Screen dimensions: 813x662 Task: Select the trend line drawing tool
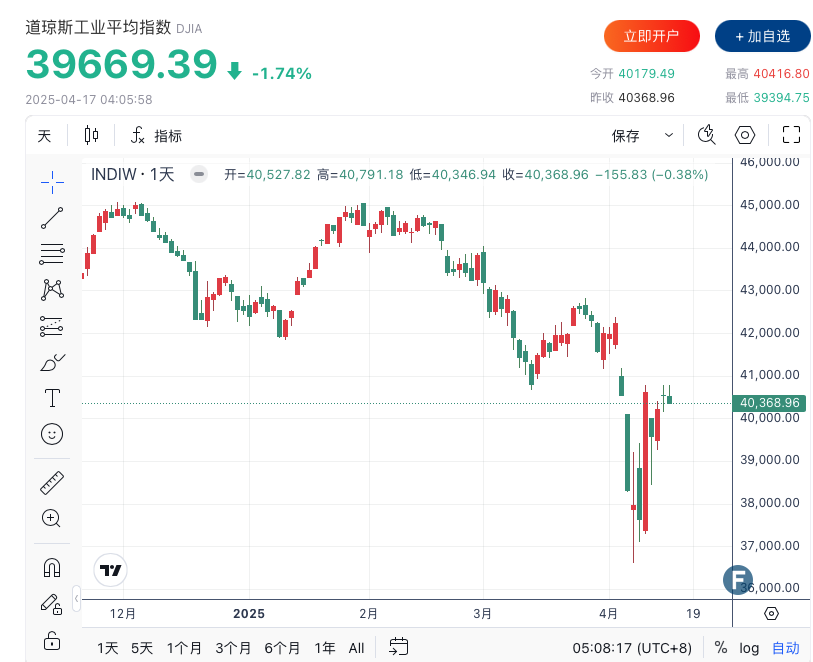(x=52, y=217)
